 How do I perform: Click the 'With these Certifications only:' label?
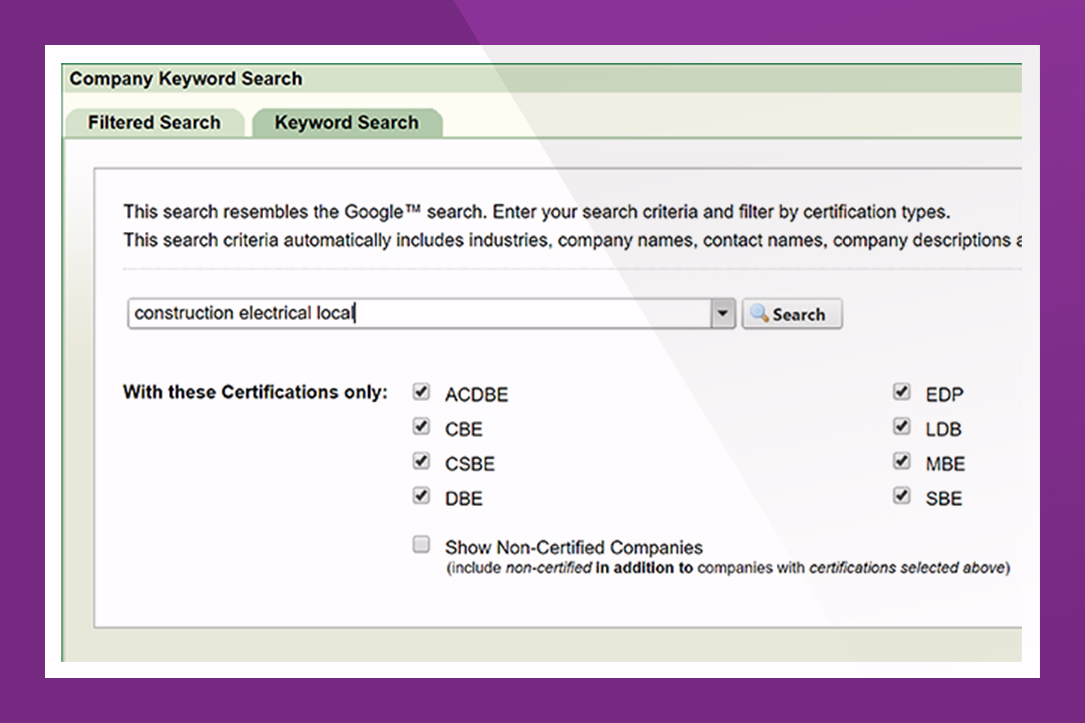[255, 392]
